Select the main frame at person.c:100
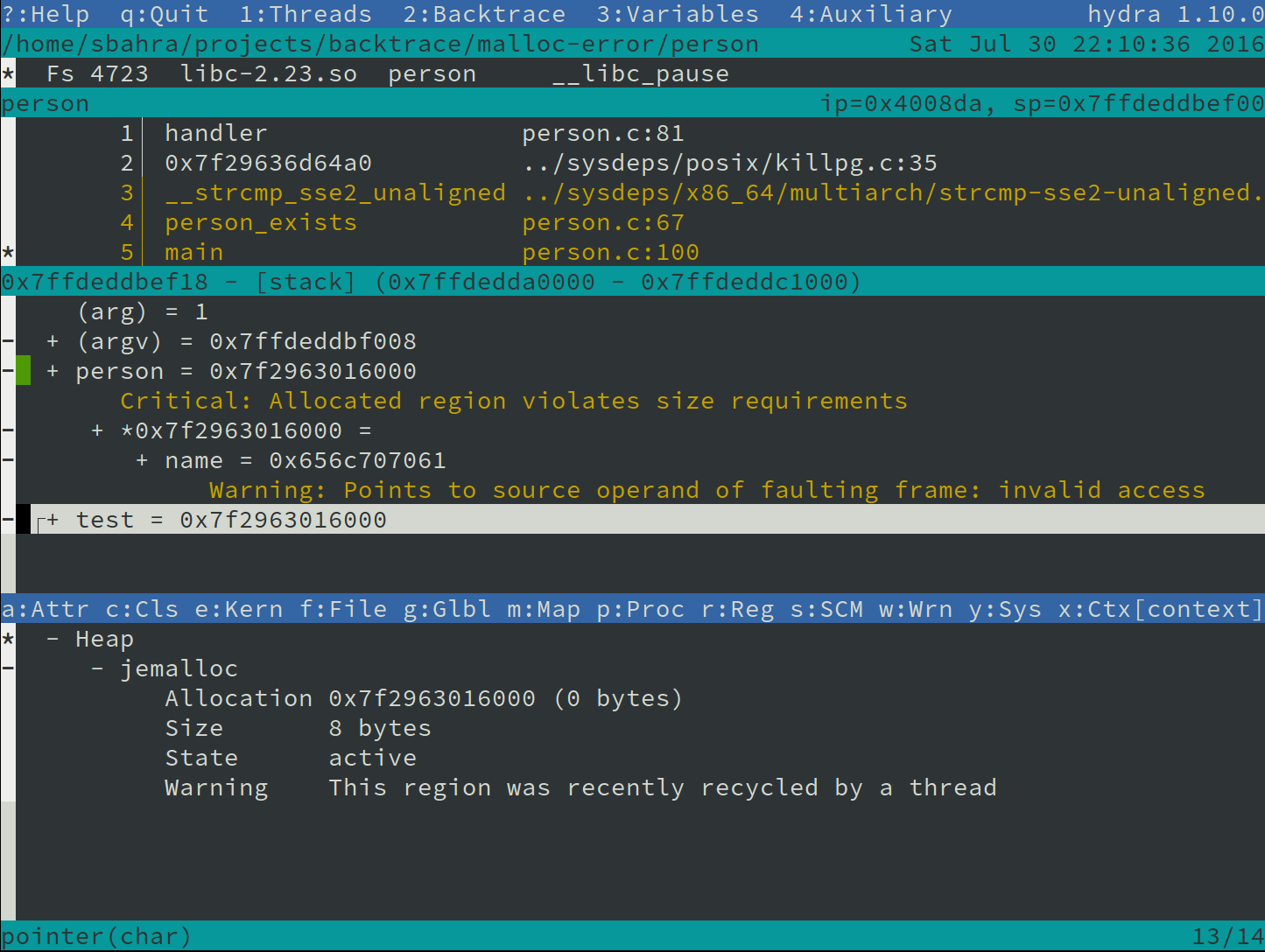Image resolution: width=1265 pixels, height=952 pixels. [194, 252]
